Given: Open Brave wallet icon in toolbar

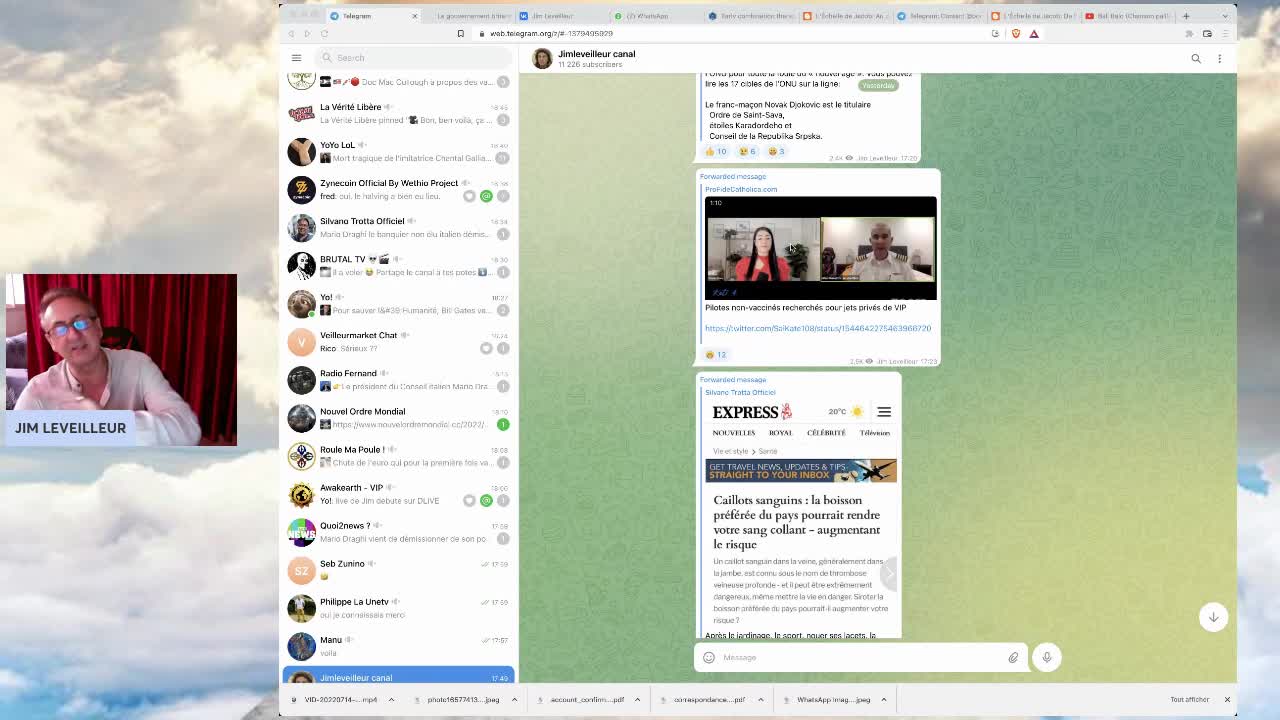Looking at the screenshot, I should pyautogui.click(x=1207, y=34).
